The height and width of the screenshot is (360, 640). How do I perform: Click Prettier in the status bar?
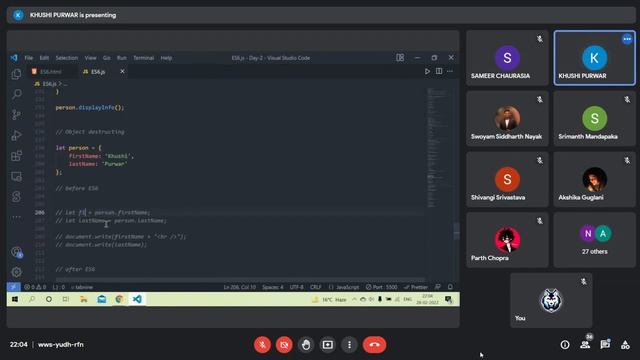(x=416, y=287)
